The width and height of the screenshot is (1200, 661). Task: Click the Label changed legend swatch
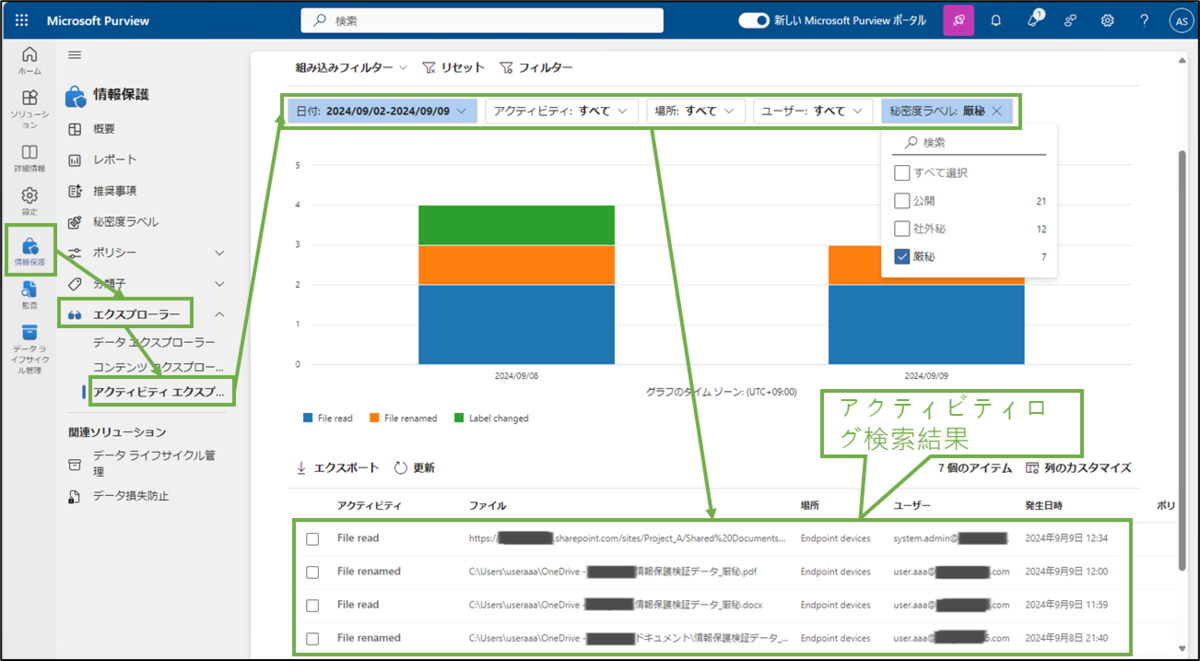[460, 418]
